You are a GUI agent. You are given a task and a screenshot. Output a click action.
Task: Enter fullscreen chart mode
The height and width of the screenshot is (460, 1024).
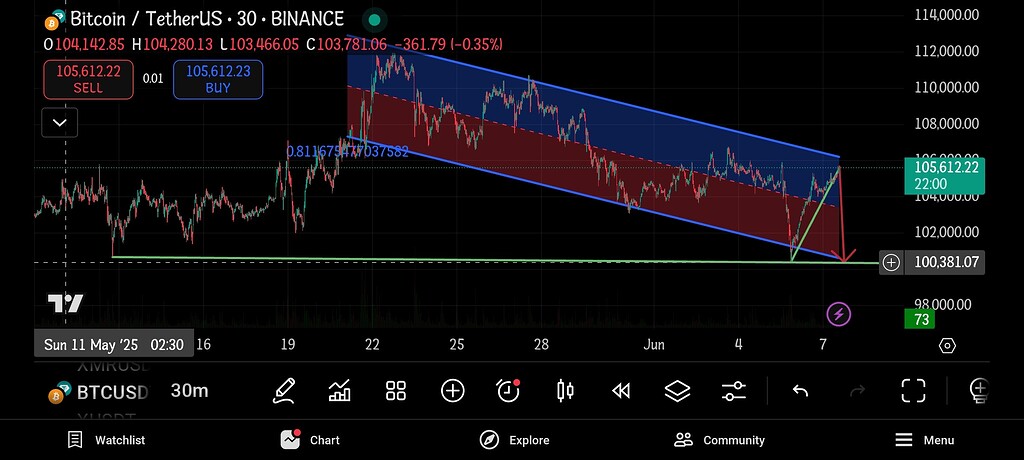click(x=913, y=391)
